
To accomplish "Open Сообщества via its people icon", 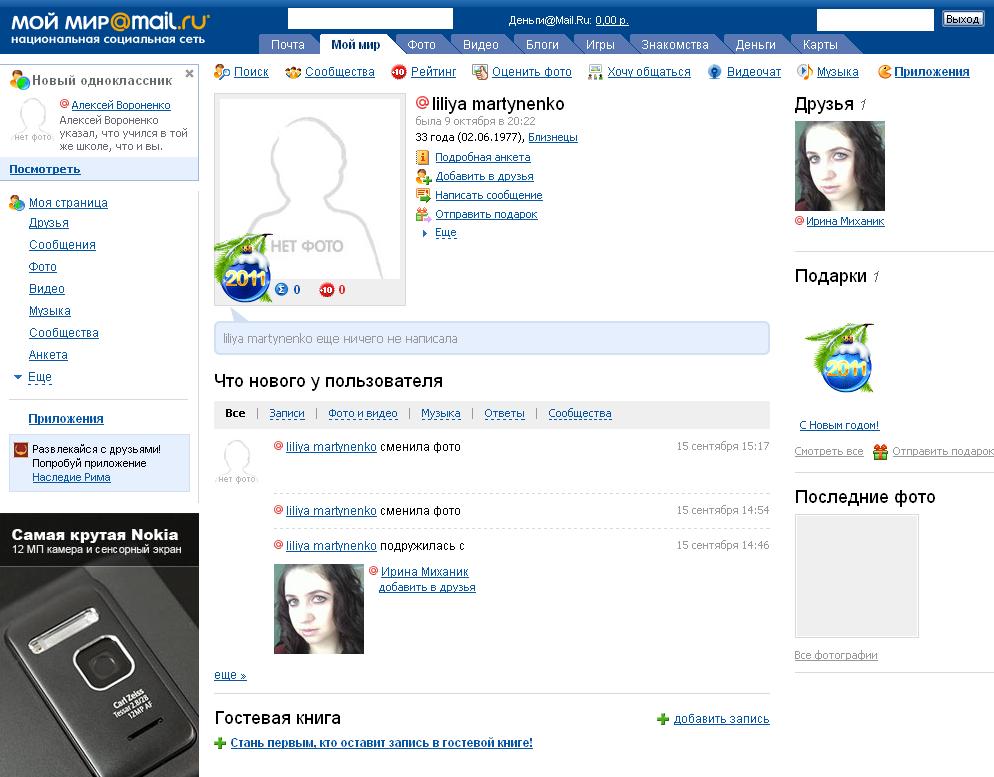I will pyautogui.click(x=293, y=72).
